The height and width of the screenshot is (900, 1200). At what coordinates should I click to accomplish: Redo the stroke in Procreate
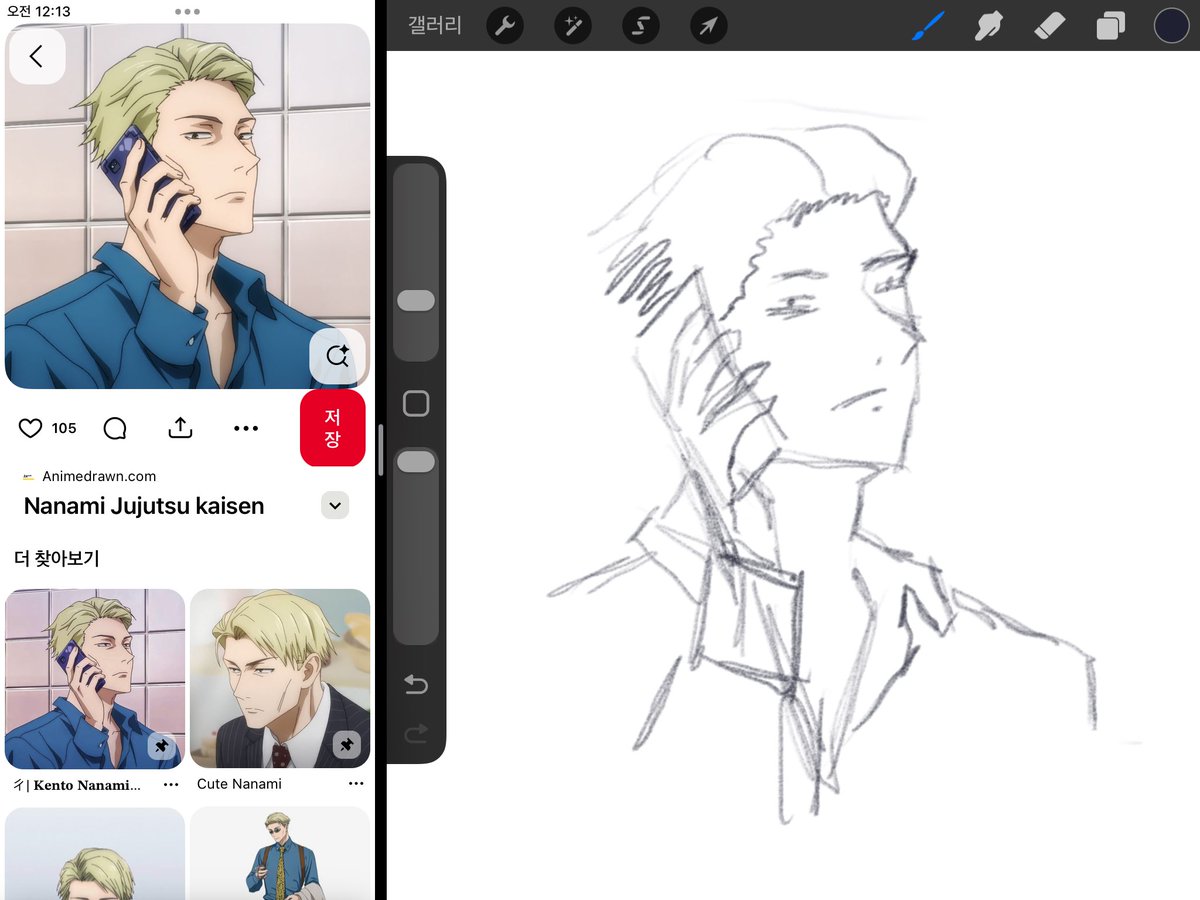point(416,735)
